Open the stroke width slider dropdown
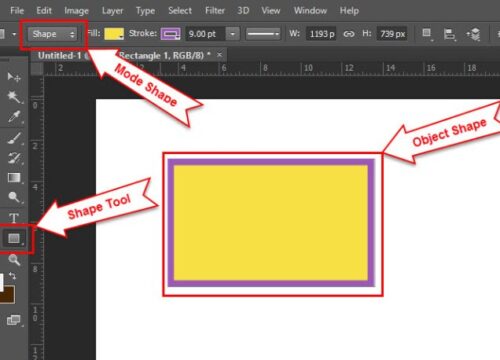This screenshot has height=360, width=500. 233,34
